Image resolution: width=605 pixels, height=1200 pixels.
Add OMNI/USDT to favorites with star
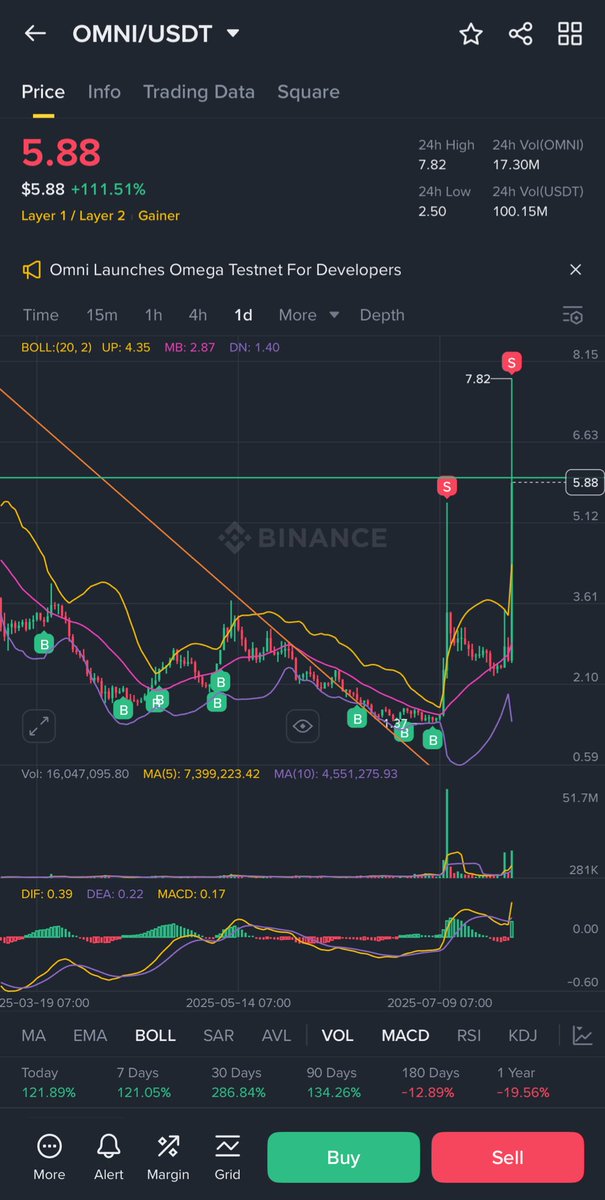(x=471, y=34)
